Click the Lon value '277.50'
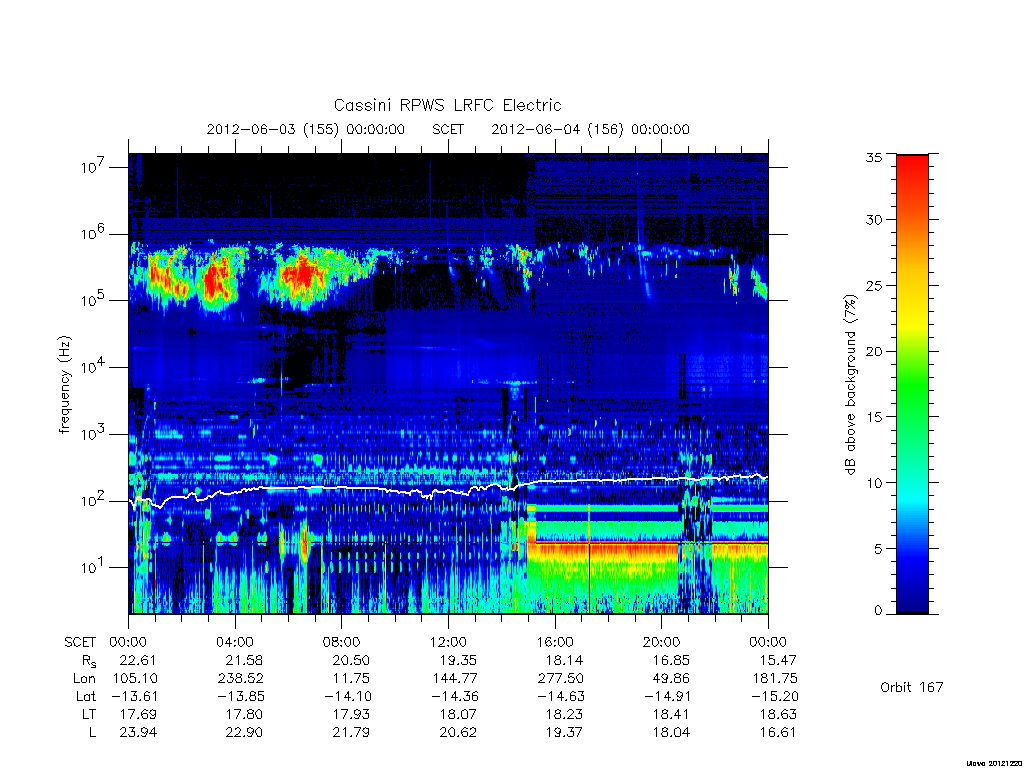1024x768 pixels. pos(560,679)
